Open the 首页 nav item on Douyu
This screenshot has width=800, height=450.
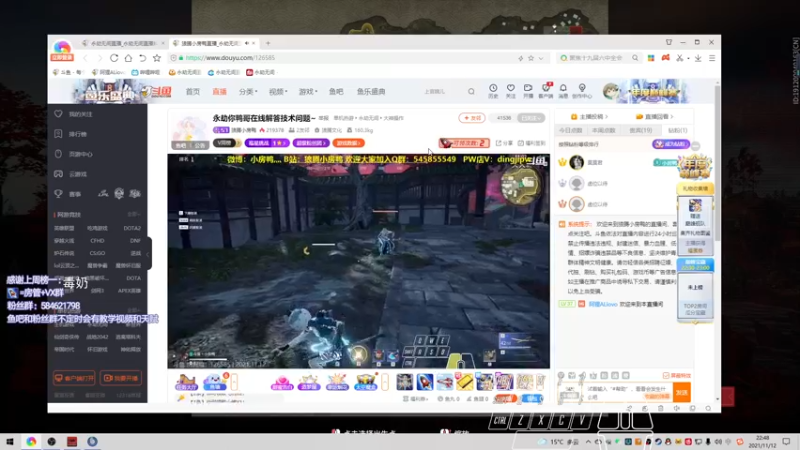point(193,92)
